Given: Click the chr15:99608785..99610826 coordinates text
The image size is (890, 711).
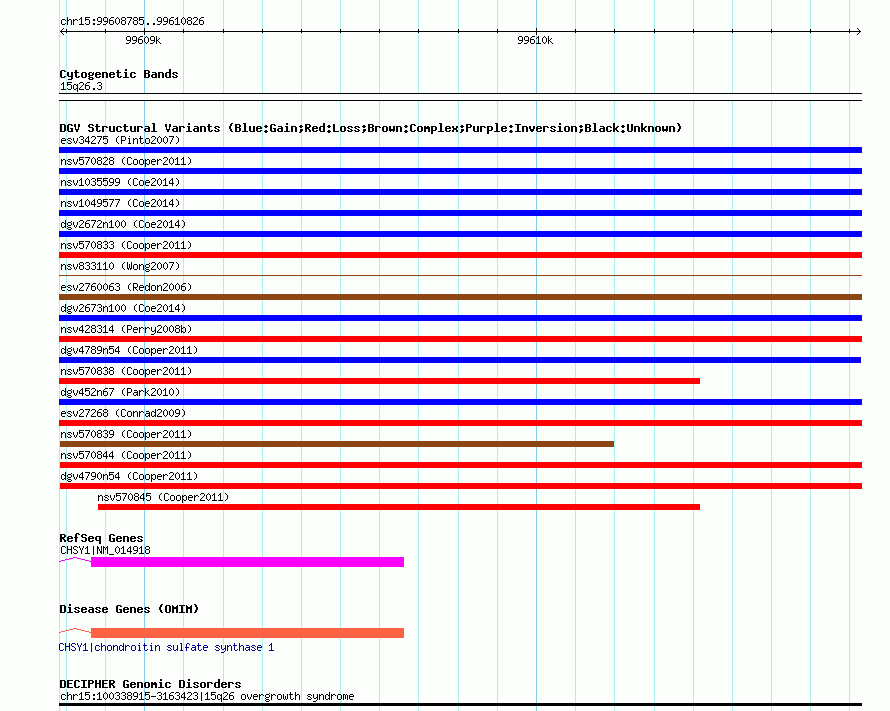Looking at the screenshot, I should 132,21.
